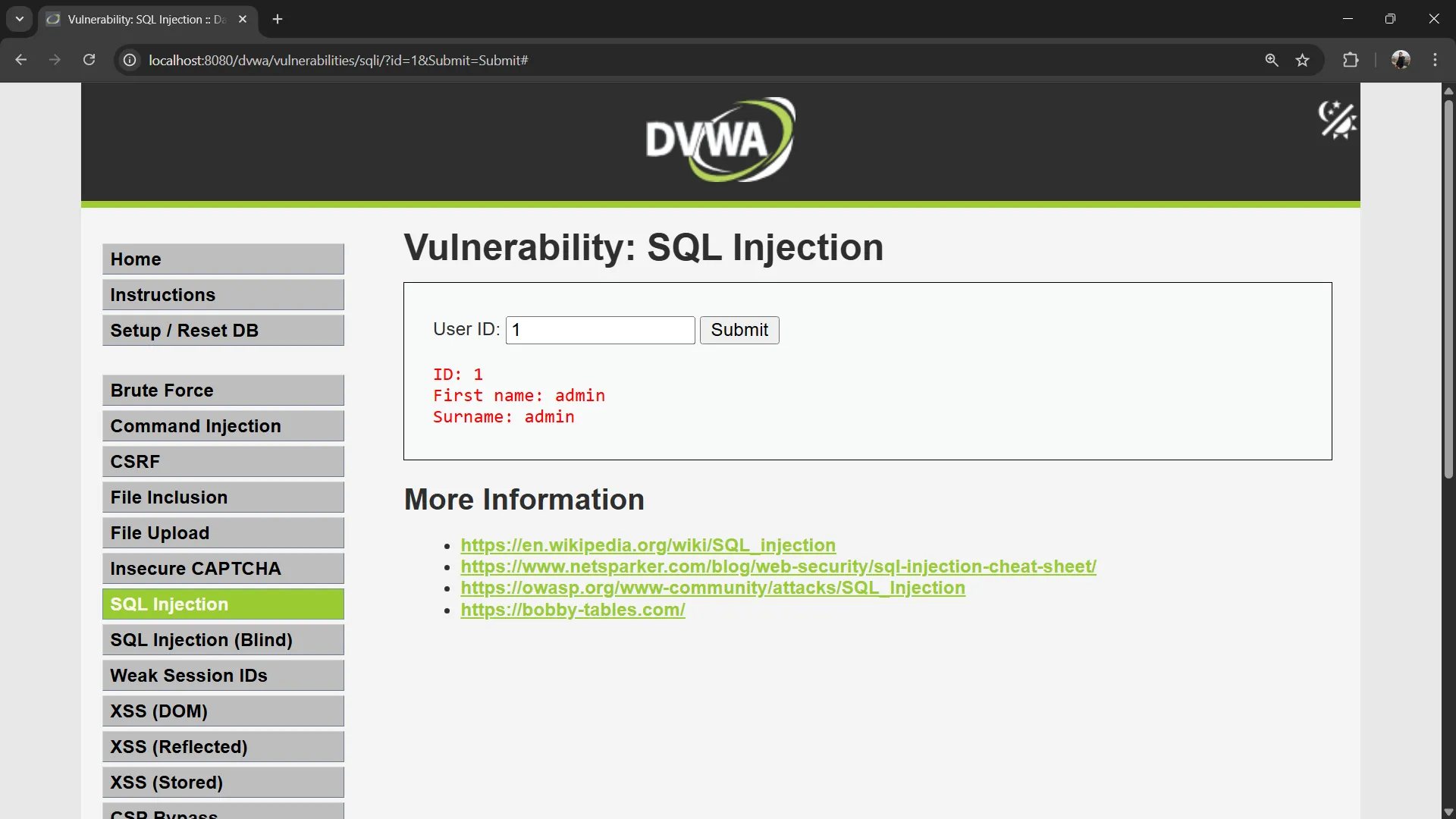The height and width of the screenshot is (819, 1456).
Task: Toggle the bookmark star for this page
Action: tap(1304, 60)
